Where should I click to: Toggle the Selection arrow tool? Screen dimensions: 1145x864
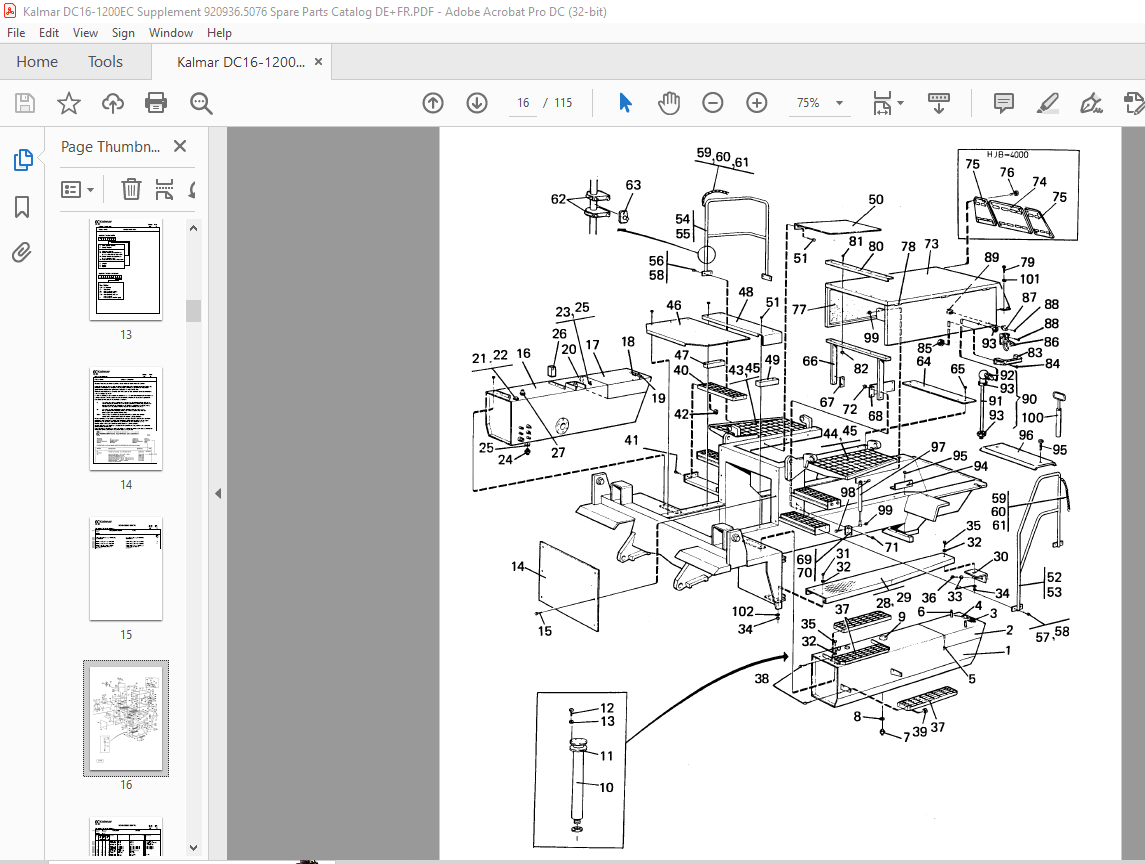point(624,103)
